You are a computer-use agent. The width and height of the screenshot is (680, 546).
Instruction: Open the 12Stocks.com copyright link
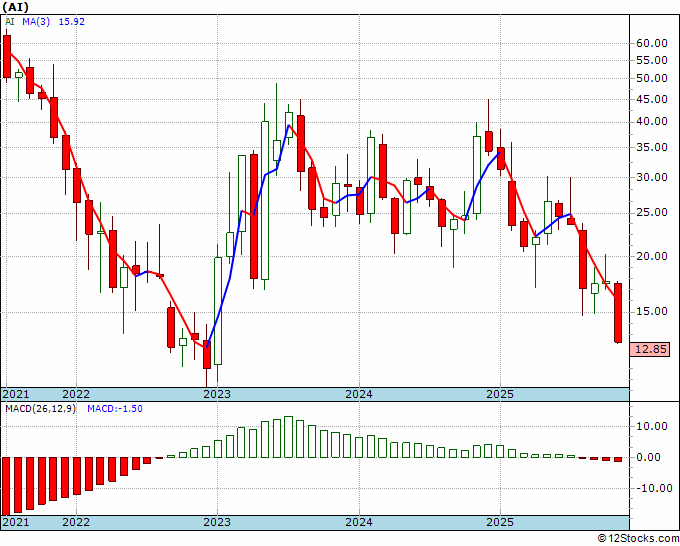click(x=638, y=539)
